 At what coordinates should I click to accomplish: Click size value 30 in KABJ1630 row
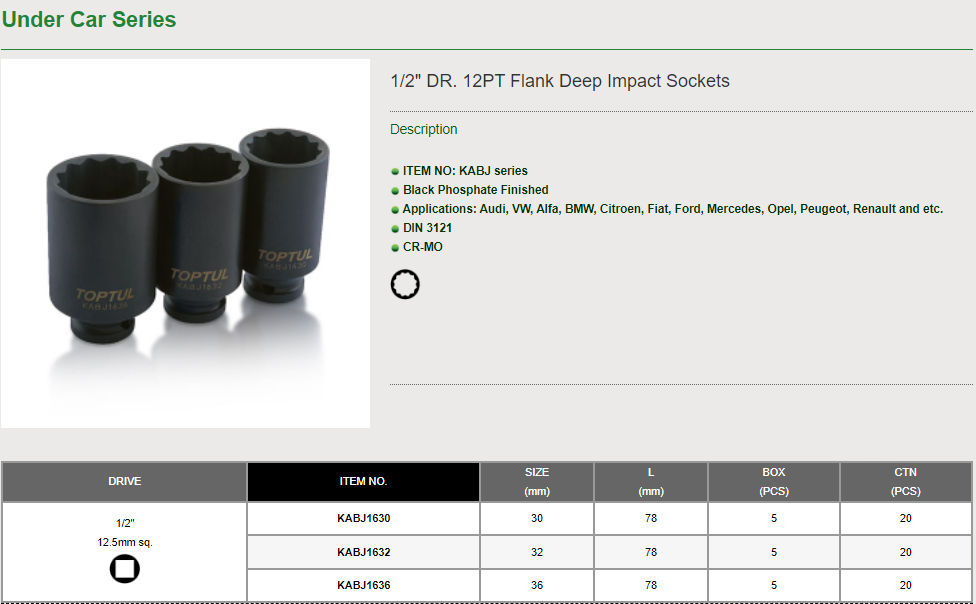pyautogui.click(x=537, y=518)
